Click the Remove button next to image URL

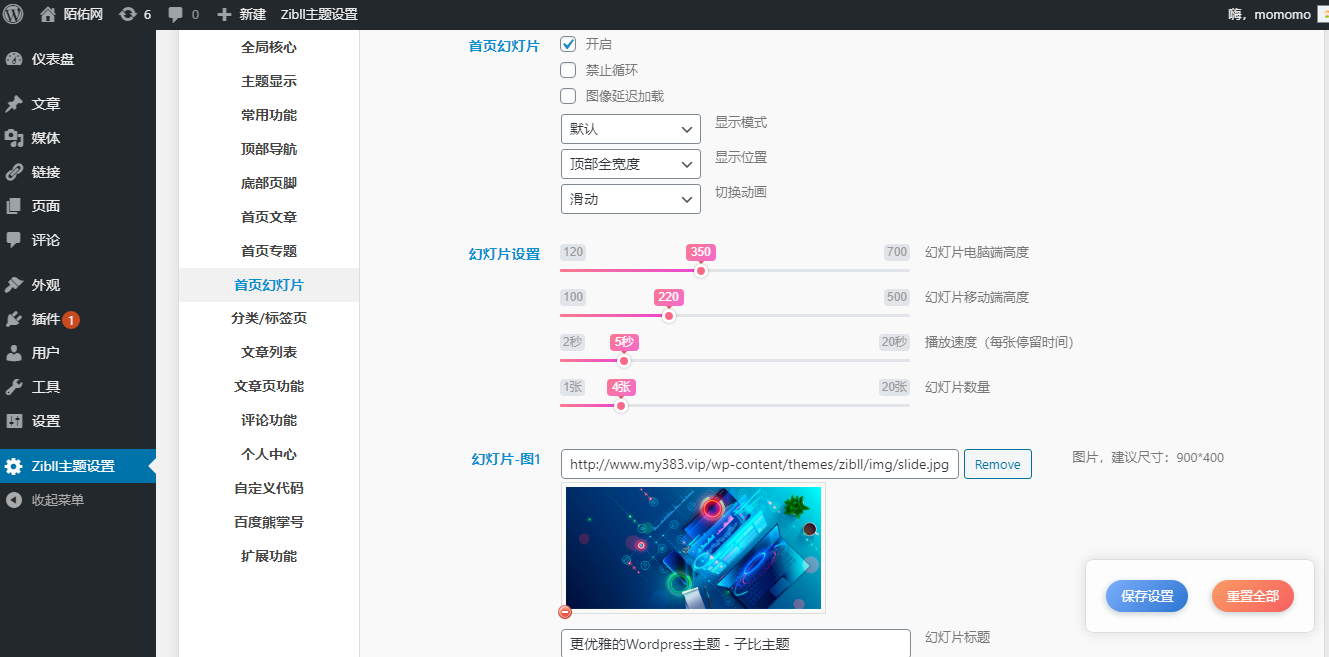(997, 463)
